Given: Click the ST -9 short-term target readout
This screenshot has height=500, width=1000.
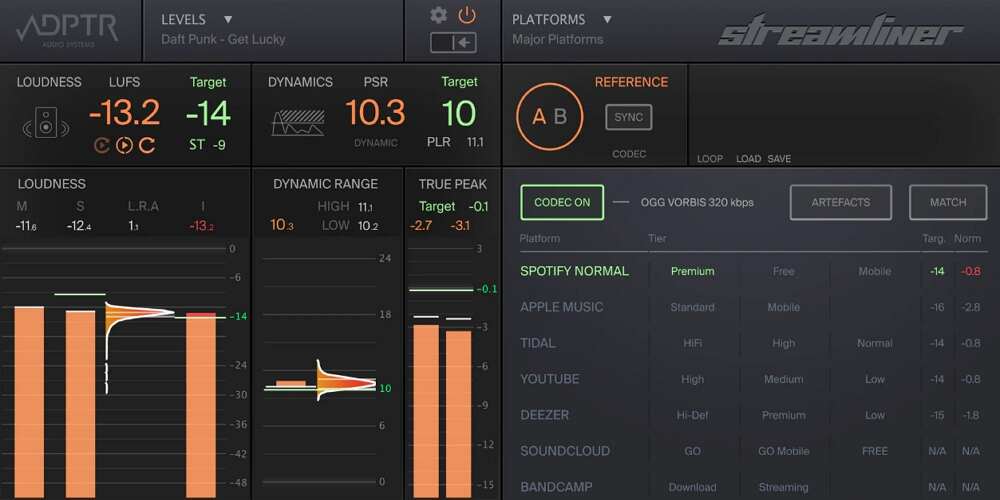Looking at the screenshot, I should click(207, 145).
